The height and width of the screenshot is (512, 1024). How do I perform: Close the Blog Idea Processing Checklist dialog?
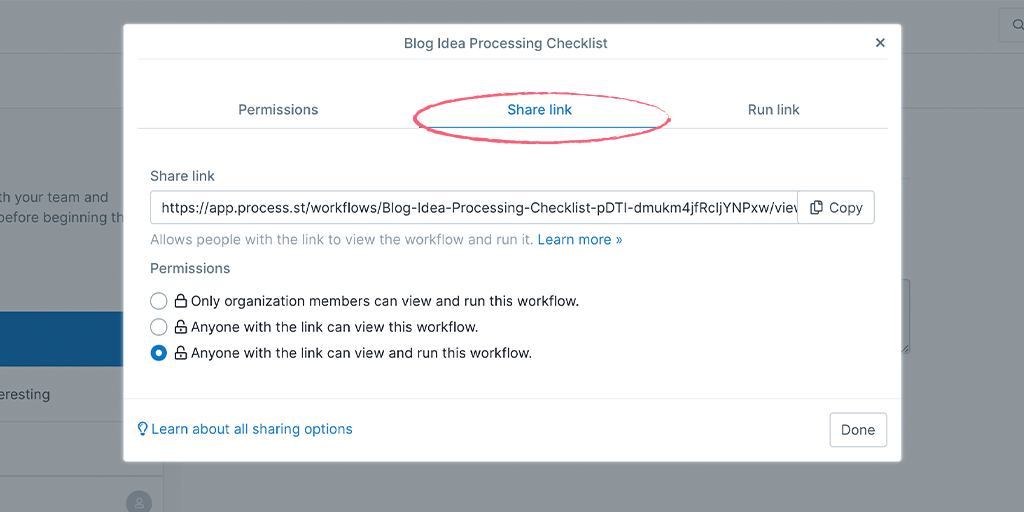click(x=880, y=43)
